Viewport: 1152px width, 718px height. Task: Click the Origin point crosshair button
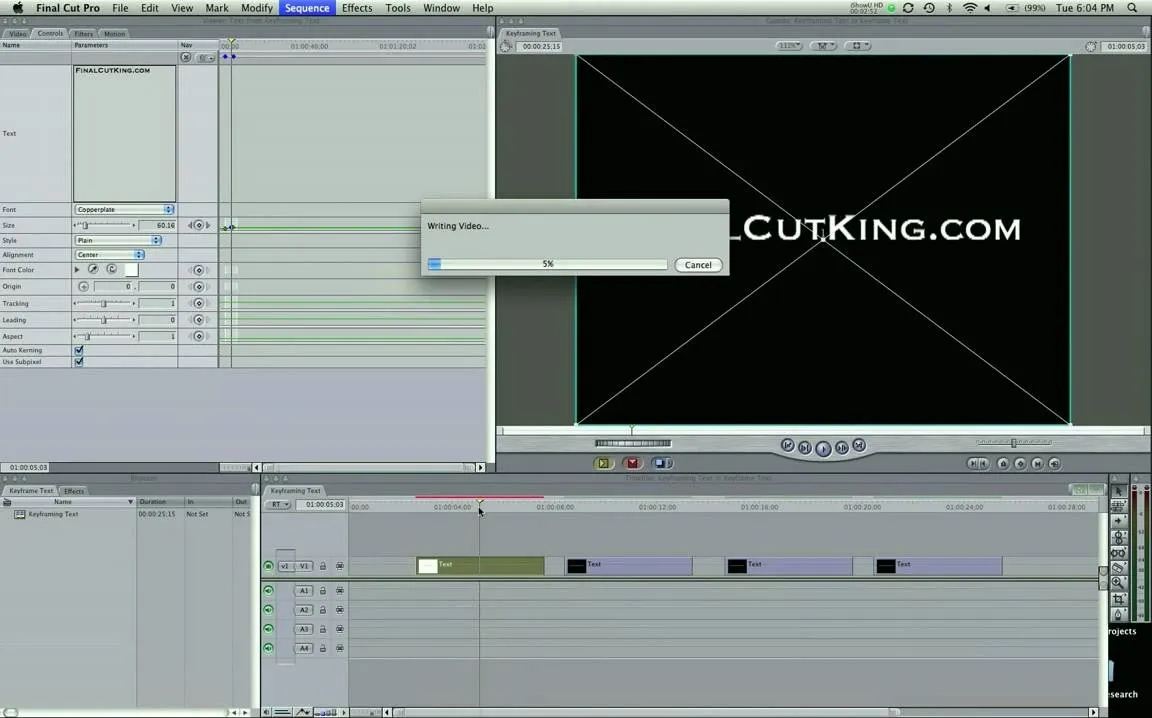83,287
